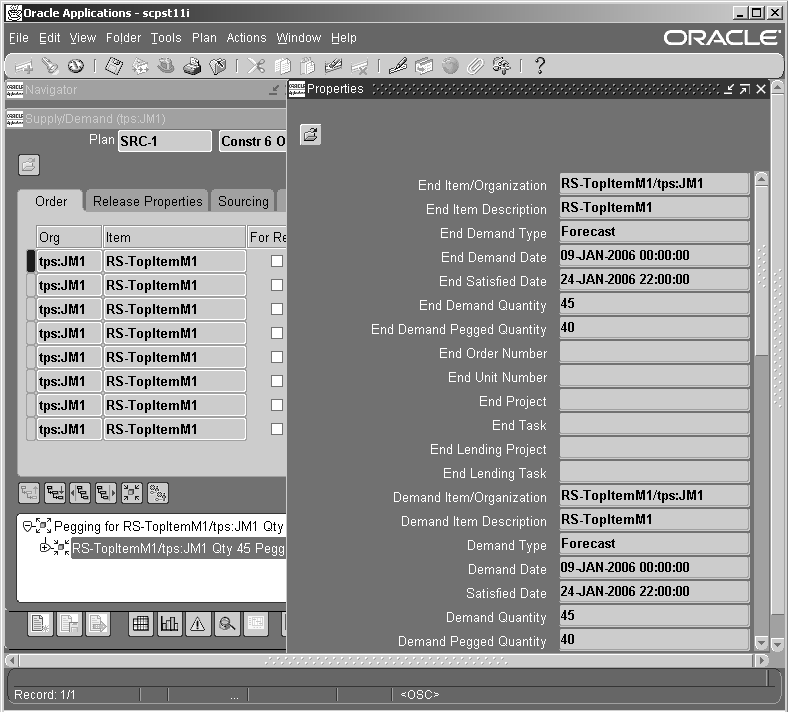Click the folder icon in Properties window
The width and height of the screenshot is (788, 712).
(311, 135)
